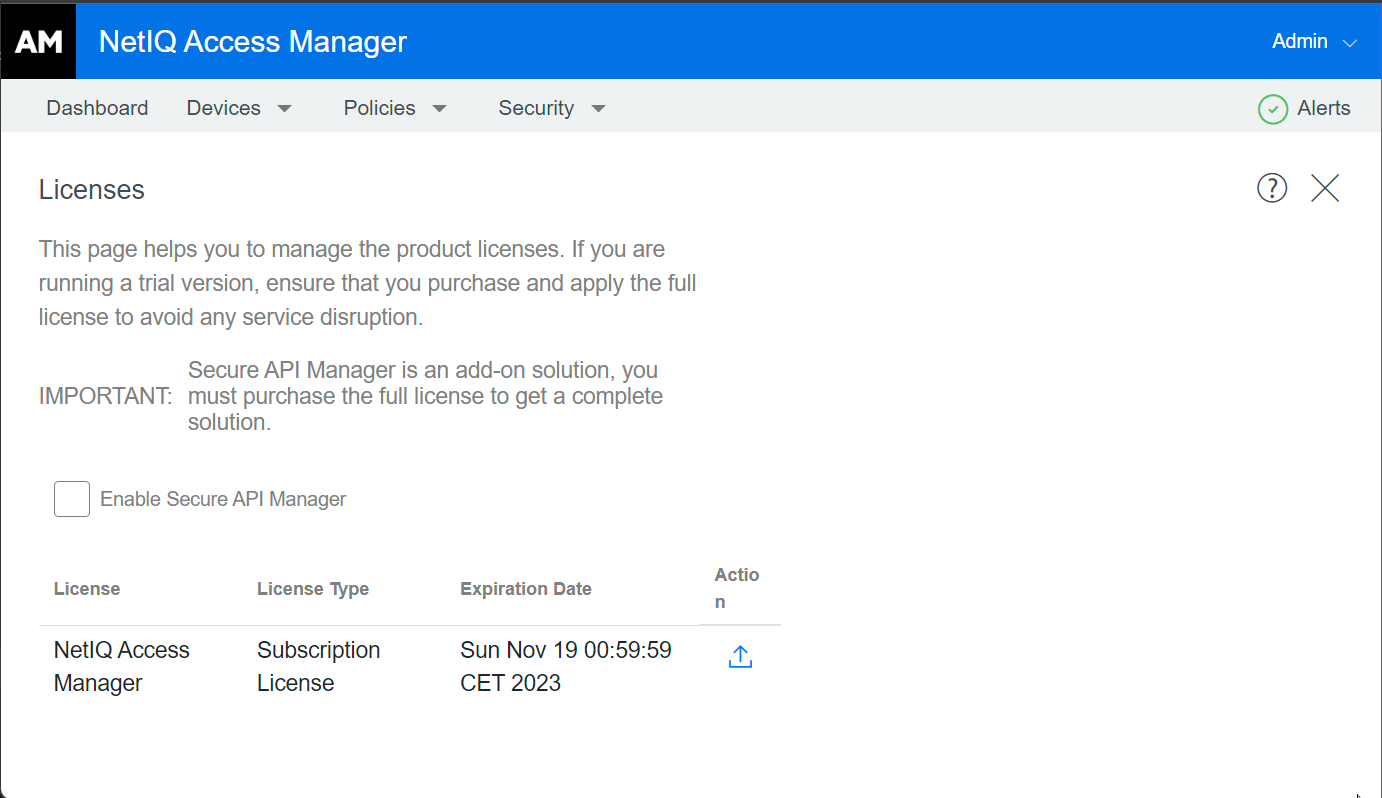Click the vertical scrollbar on the right edge
The image size is (1382, 798).
coord(1375,400)
